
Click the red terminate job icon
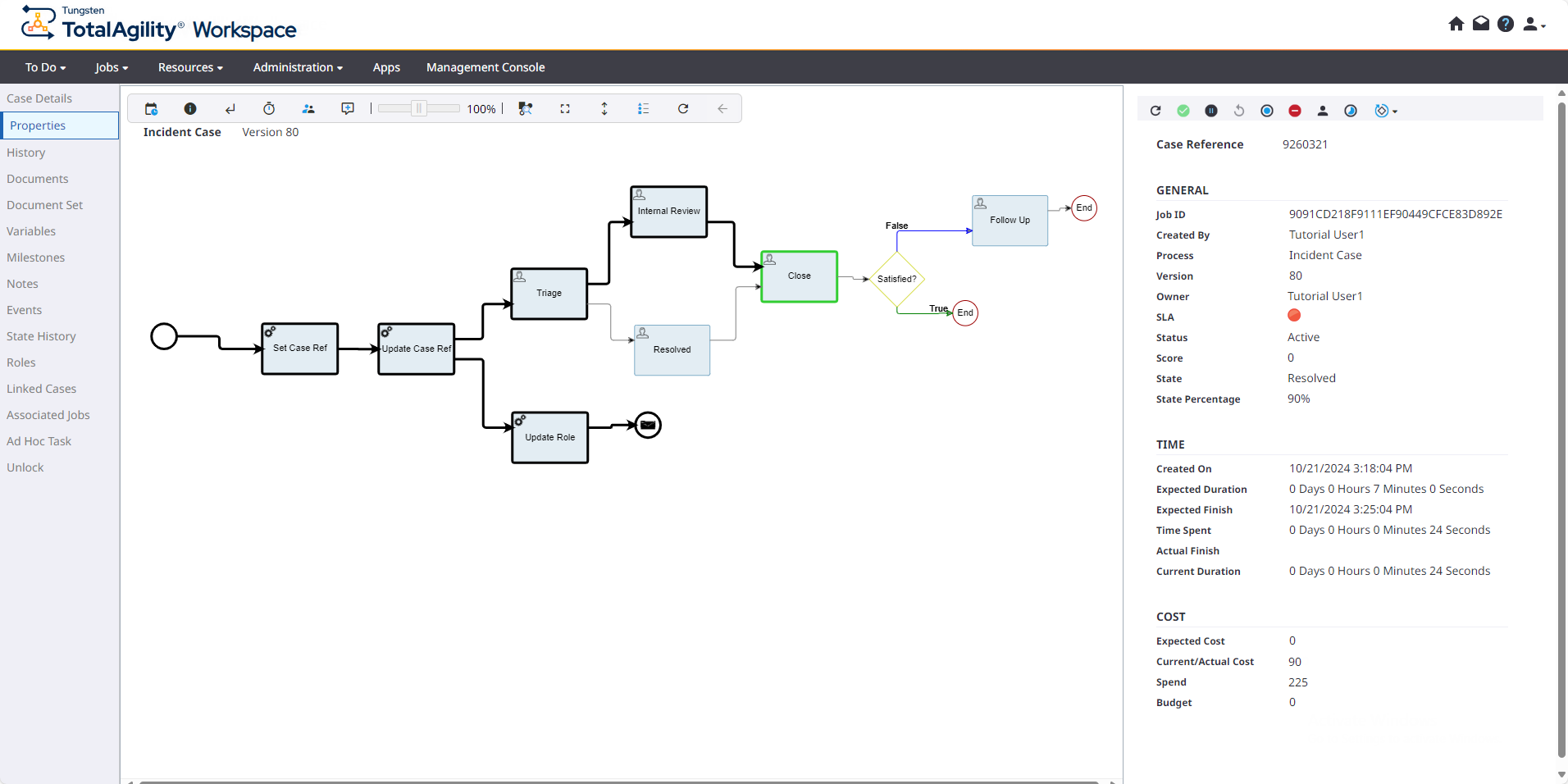click(x=1294, y=111)
